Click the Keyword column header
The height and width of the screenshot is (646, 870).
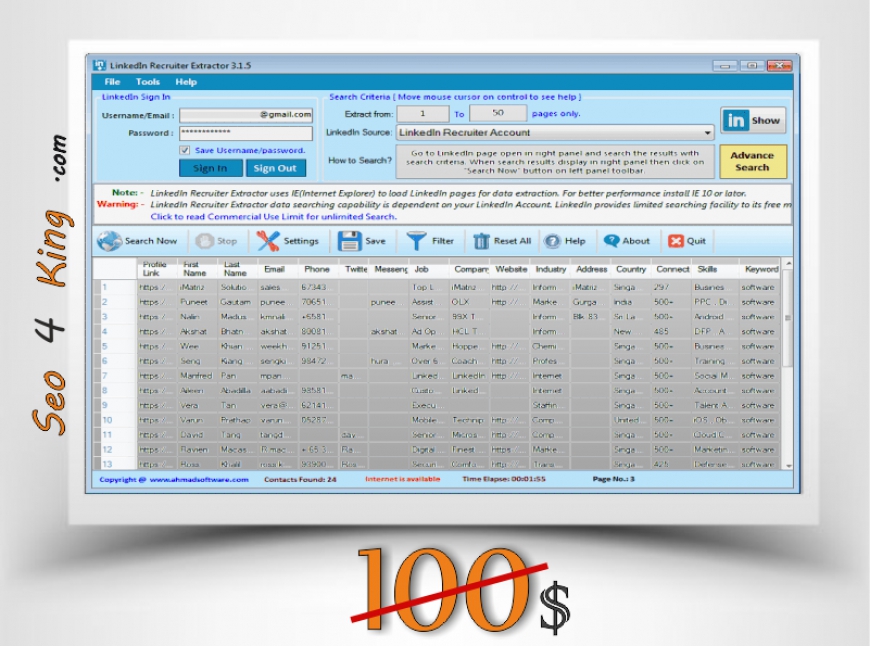[x=760, y=269]
